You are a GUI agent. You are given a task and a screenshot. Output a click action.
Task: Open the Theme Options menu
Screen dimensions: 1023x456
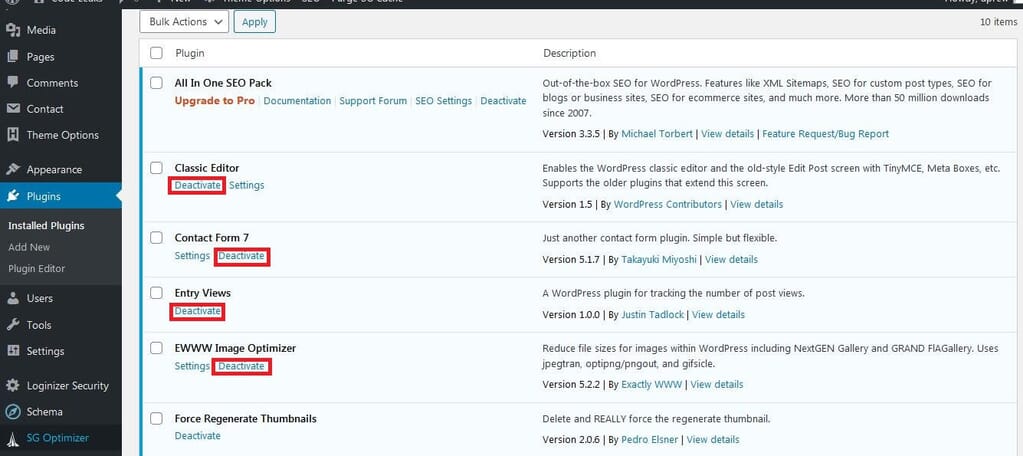[63, 135]
